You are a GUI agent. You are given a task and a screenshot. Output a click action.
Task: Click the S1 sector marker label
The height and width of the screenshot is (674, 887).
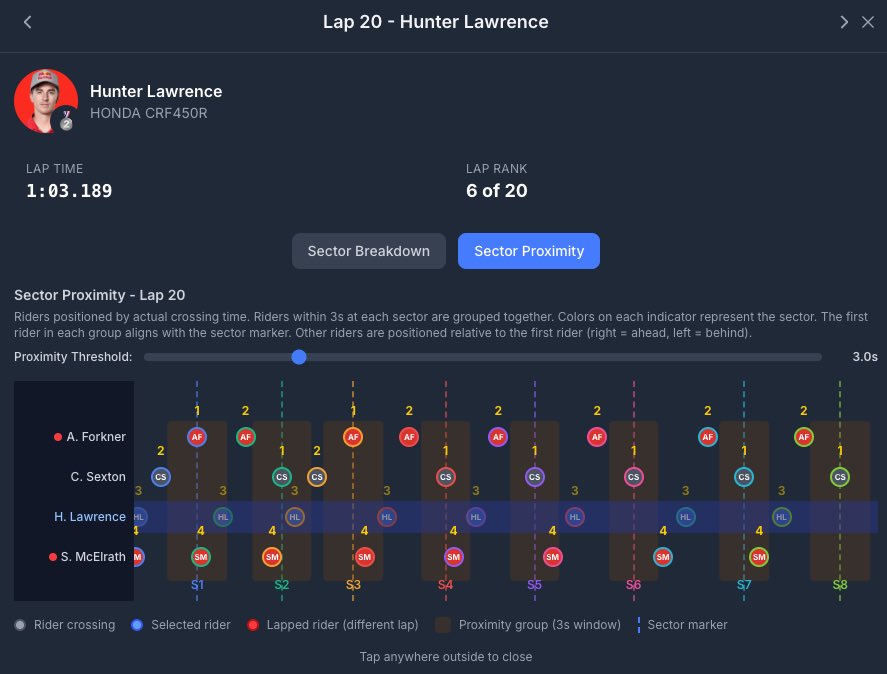197,585
